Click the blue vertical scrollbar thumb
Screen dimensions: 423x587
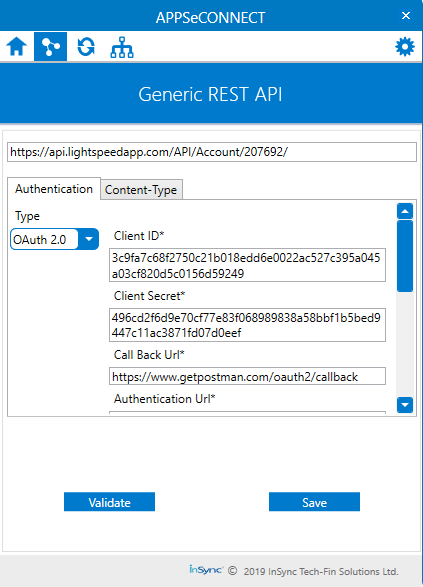pyautogui.click(x=405, y=256)
